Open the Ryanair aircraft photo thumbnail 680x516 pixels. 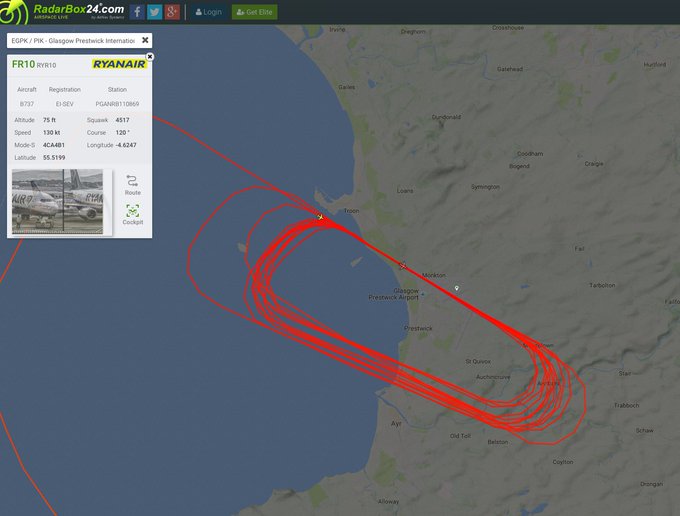(x=58, y=201)
